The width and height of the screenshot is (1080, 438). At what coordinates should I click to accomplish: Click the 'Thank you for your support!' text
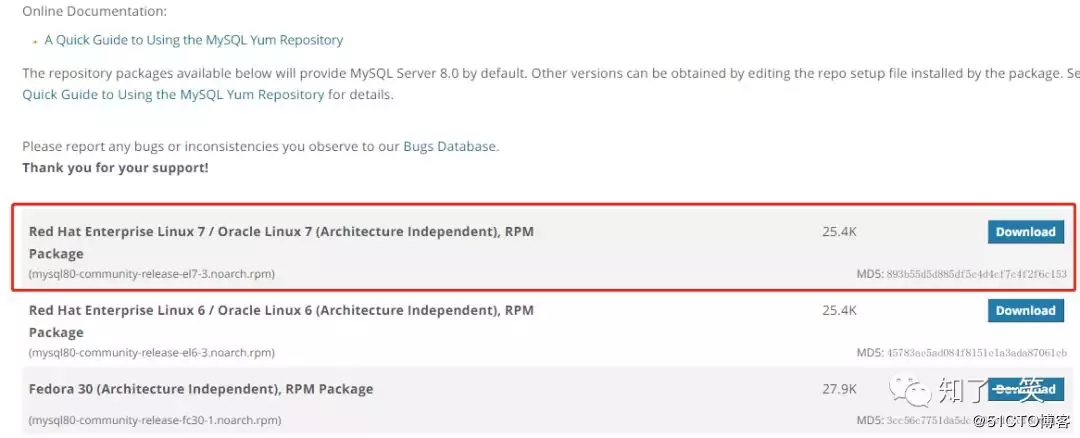(x=115, y=167)
